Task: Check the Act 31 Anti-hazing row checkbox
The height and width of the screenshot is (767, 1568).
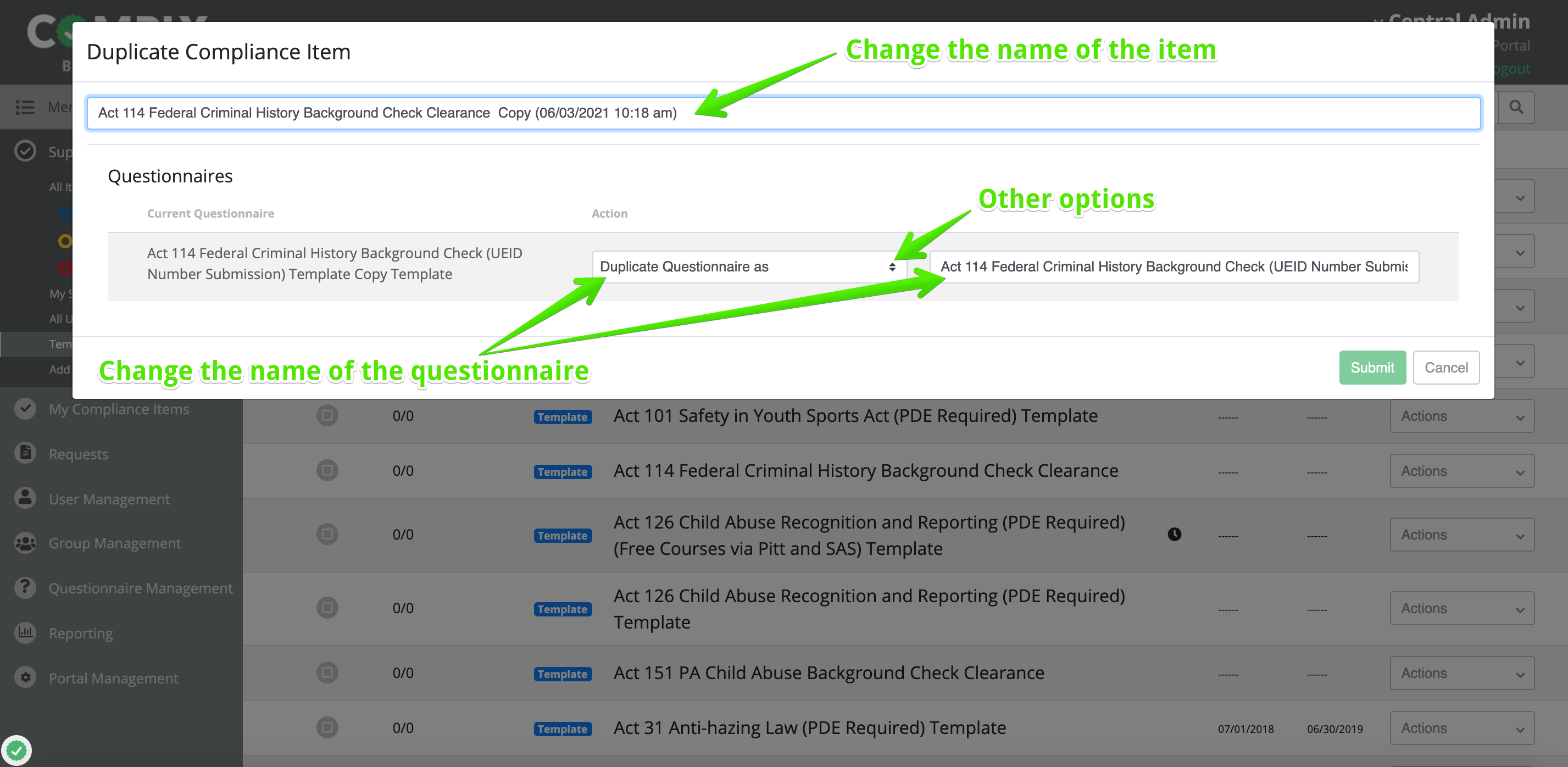Action: [x=327, y=727]
